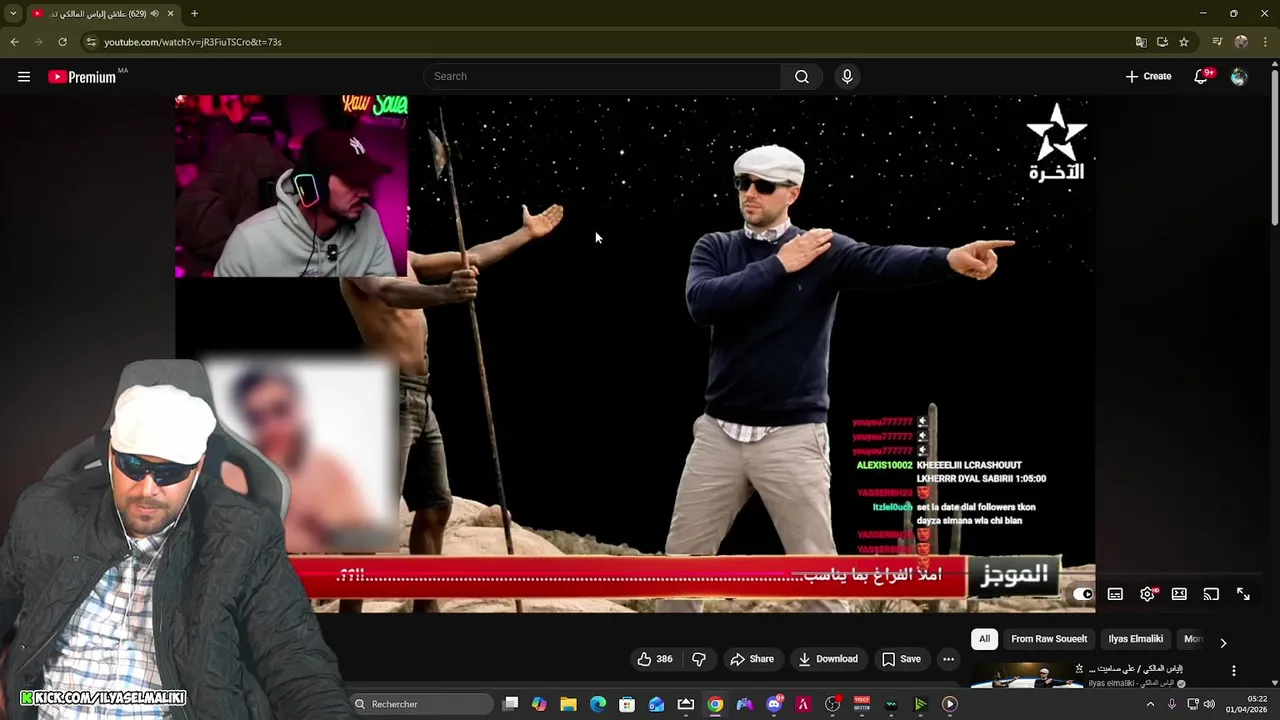The height and width of the screenshot is (720, 1280).
Task: Focus the YouTube search field
Action: tap(602, 77)
